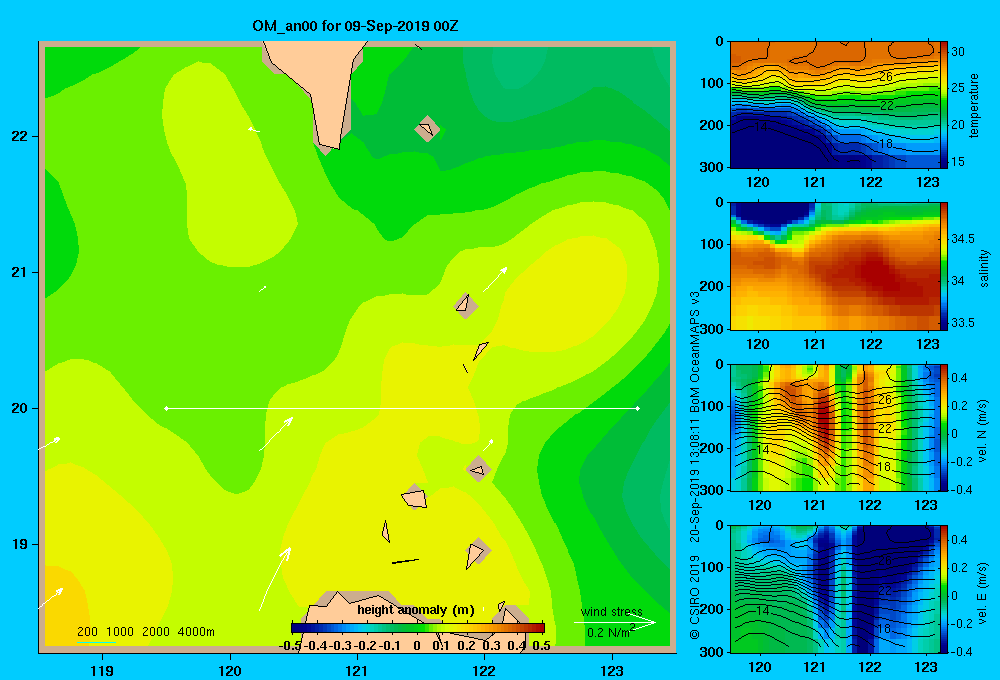Click latitude label 21 on main map

[x=20, y=272]
